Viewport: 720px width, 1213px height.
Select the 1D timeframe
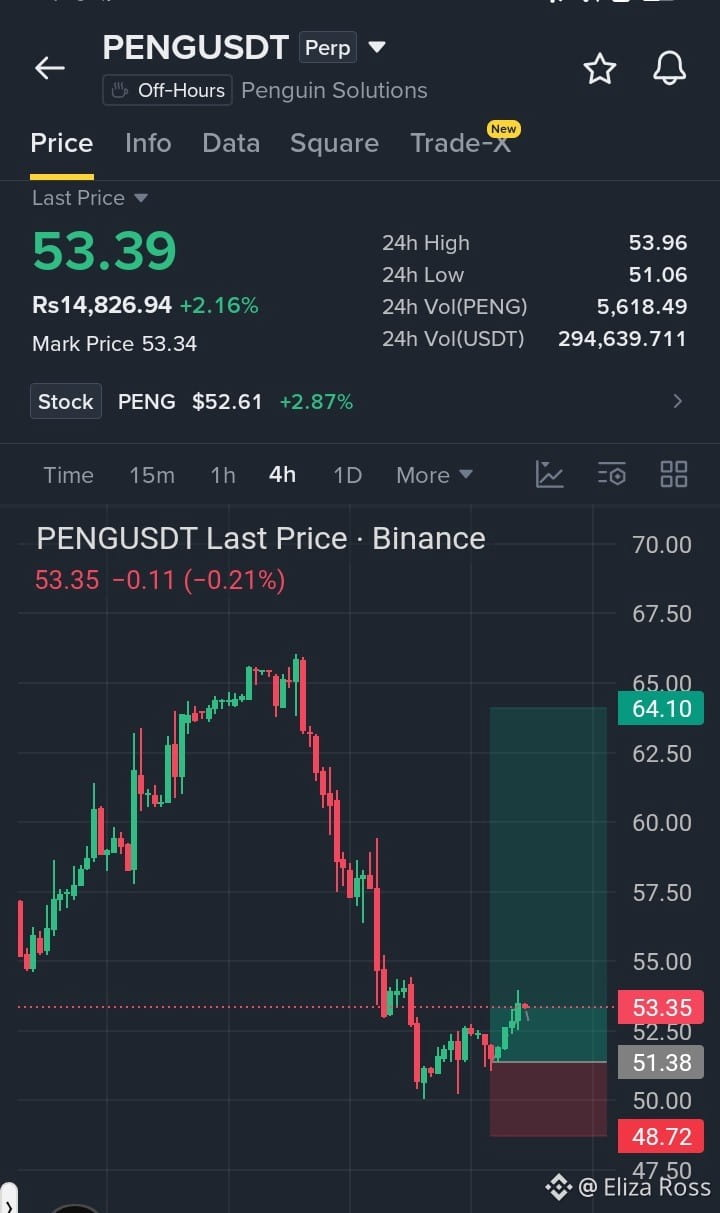click(347, 475)
